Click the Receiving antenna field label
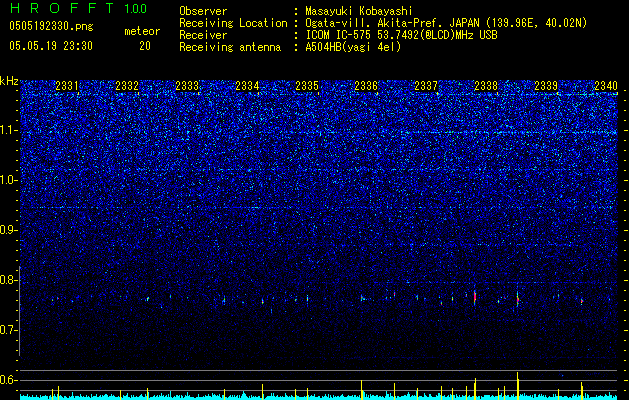This screenshot has width=629, height=400. click(x=230, y=47)
